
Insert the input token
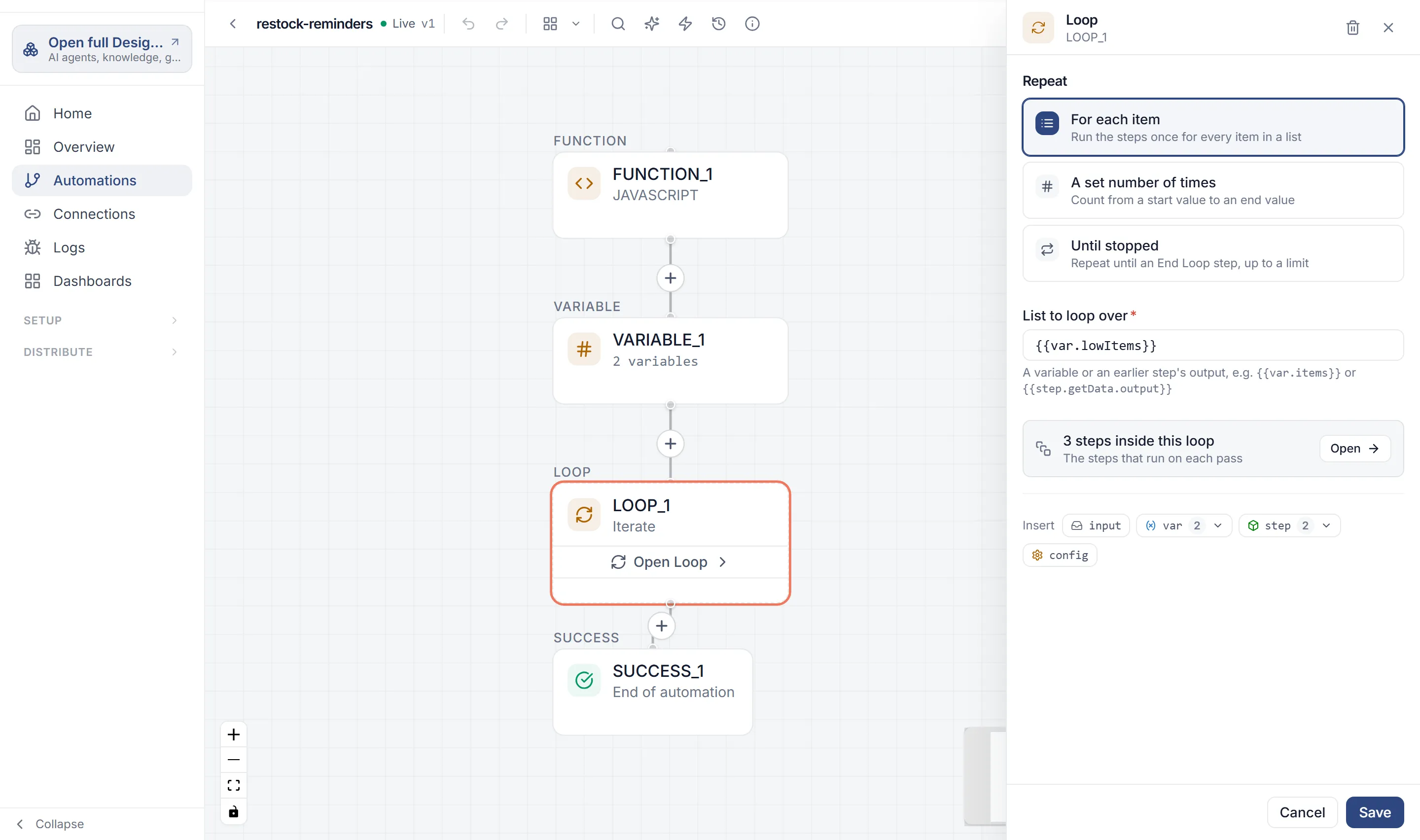click(1096, 525)
